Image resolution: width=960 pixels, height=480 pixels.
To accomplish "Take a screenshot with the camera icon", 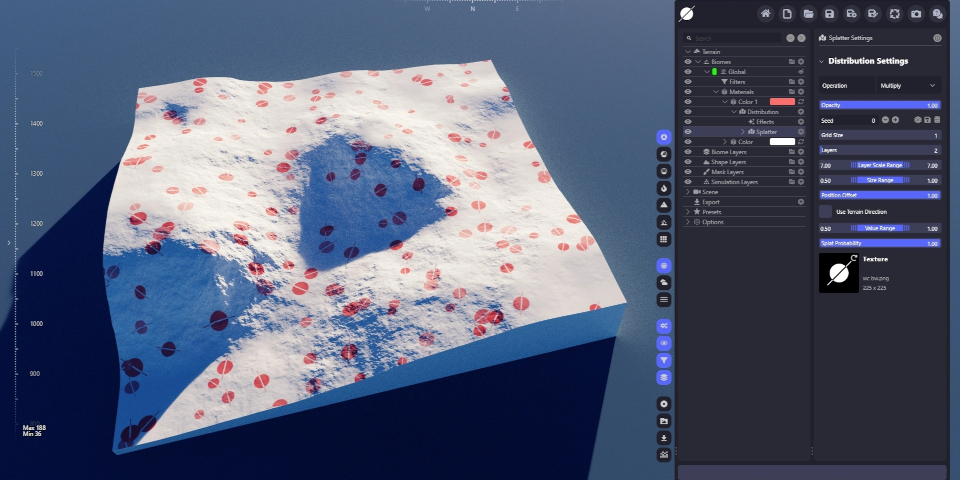I will (x=915, y=14).
